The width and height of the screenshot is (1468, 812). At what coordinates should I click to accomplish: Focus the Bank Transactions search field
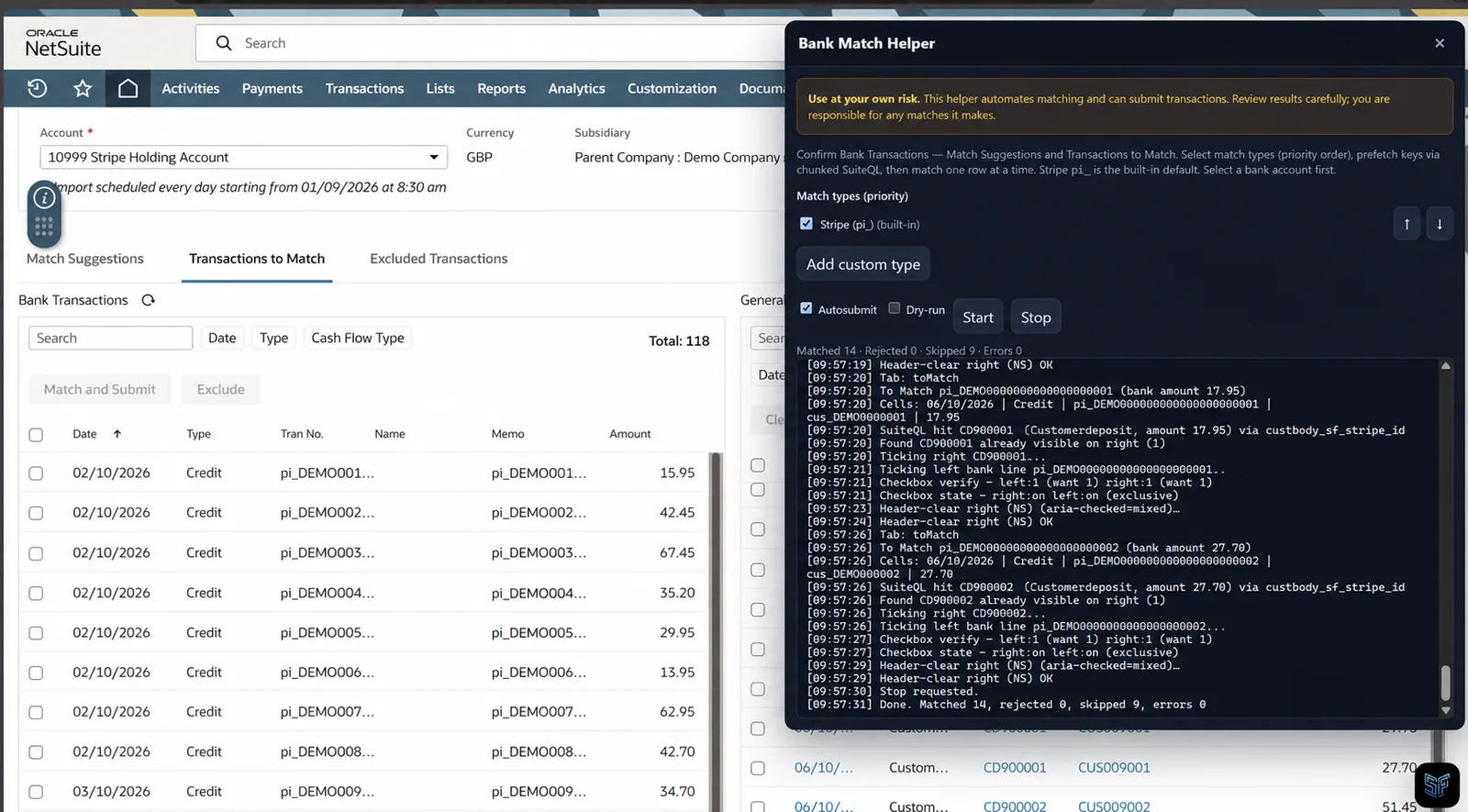[110, 338]
